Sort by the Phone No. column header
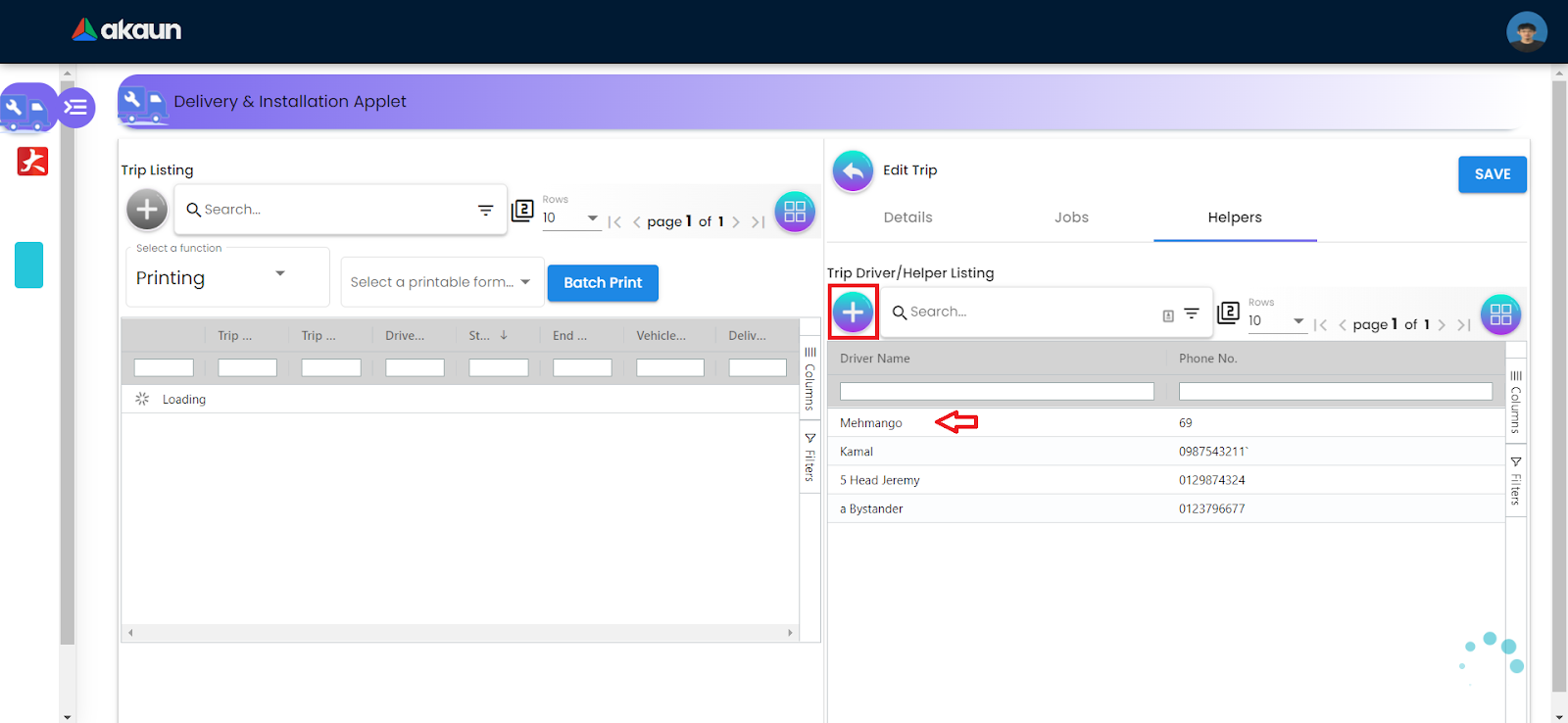The height and width of the screenshot is (723, 1568). (1208, 359)
